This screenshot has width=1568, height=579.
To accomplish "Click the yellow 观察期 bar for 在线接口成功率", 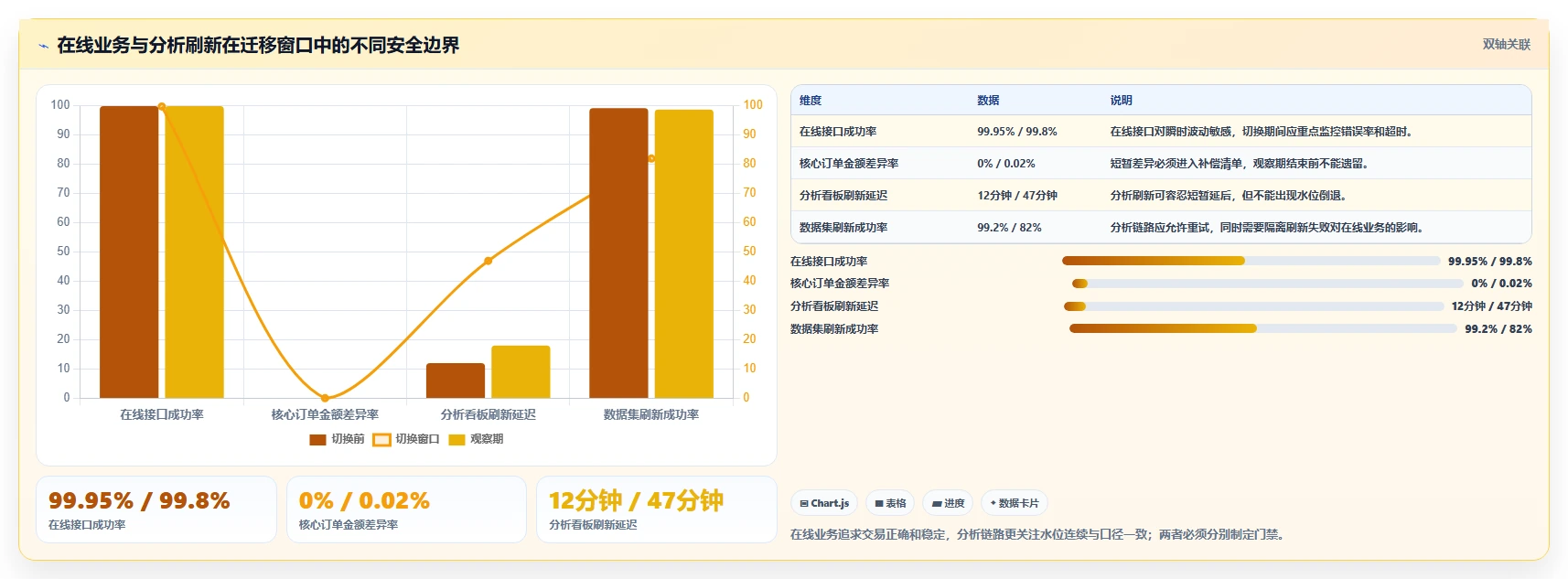I will point(194,252).
